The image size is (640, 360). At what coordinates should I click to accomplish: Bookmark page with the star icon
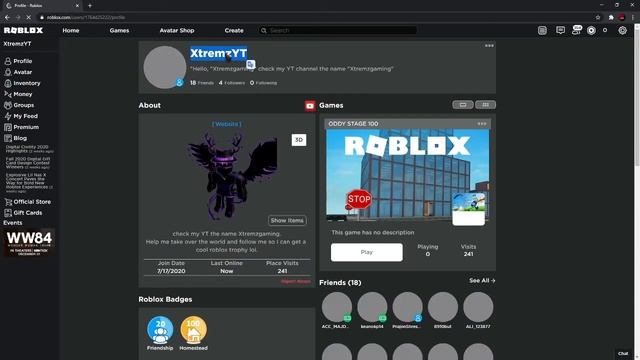tap(598, 18)
